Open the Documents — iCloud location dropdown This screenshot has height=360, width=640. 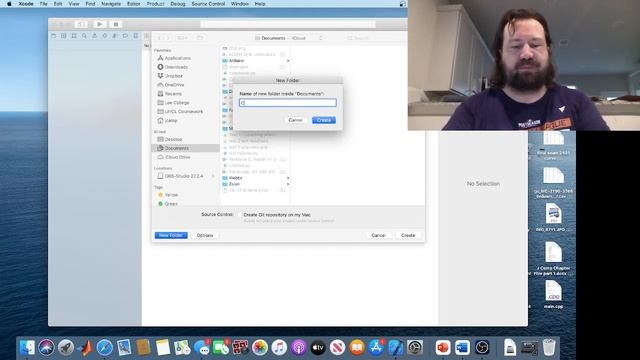(289, 38)
